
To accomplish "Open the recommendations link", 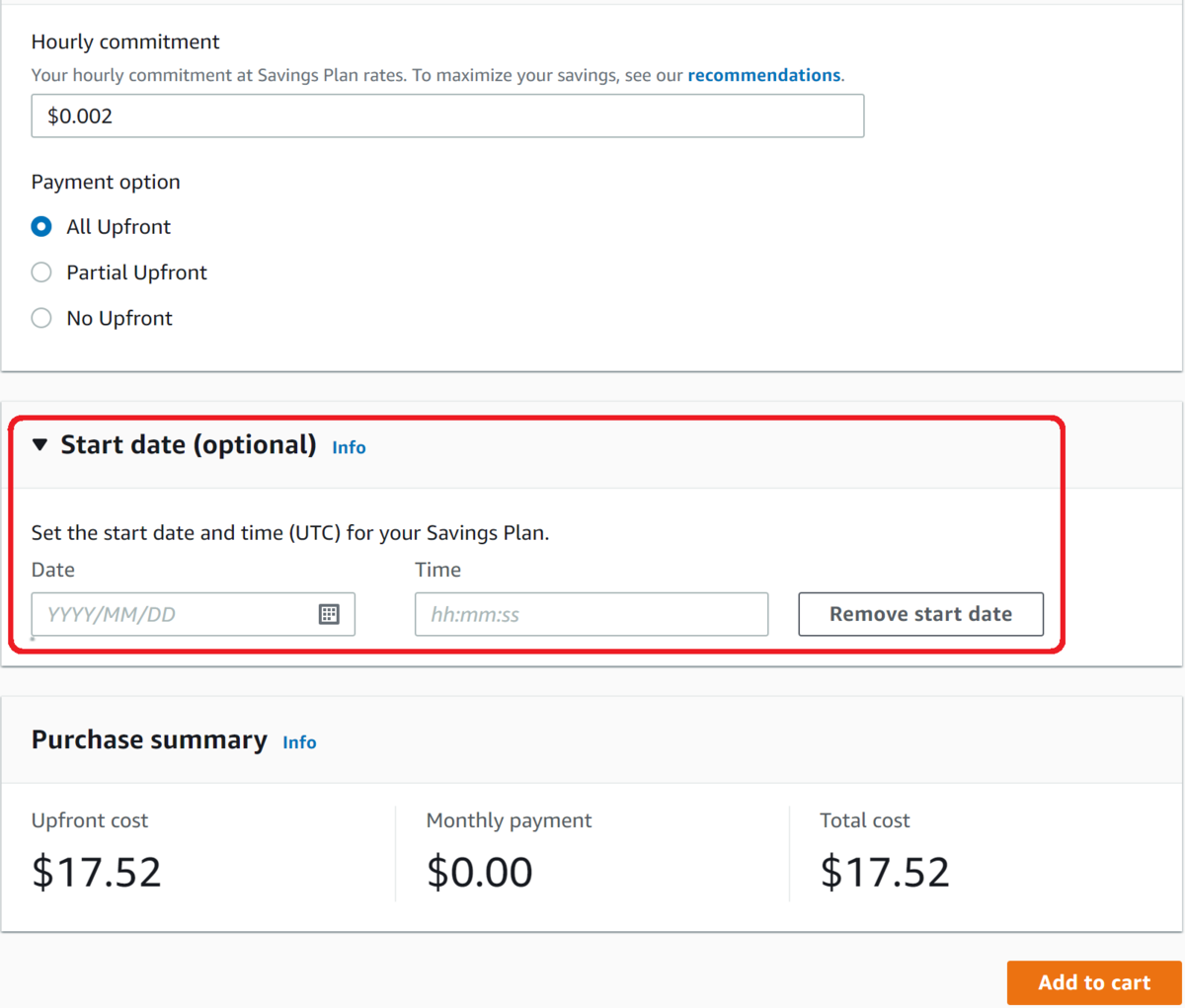I will pyautogui.click(x=763, y=75).
